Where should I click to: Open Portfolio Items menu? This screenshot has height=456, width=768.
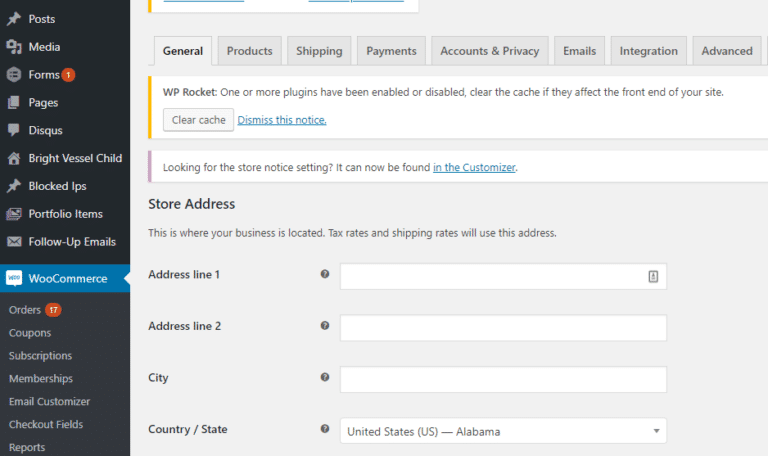click(65, 214)
